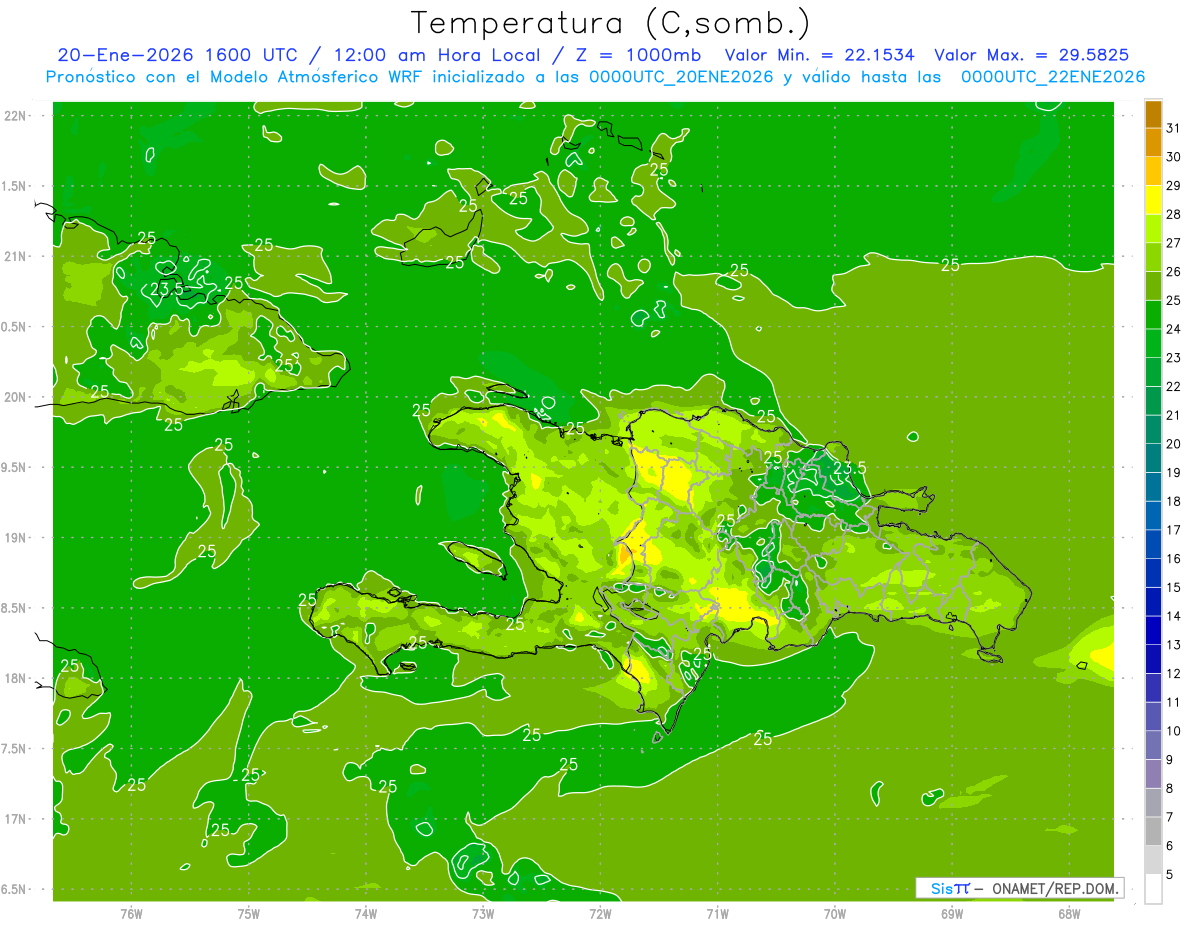Click the "17N" latitude axis label
Image resolution: width=1200 pixels, height=927 pixels.
click(x=14, y=819)
